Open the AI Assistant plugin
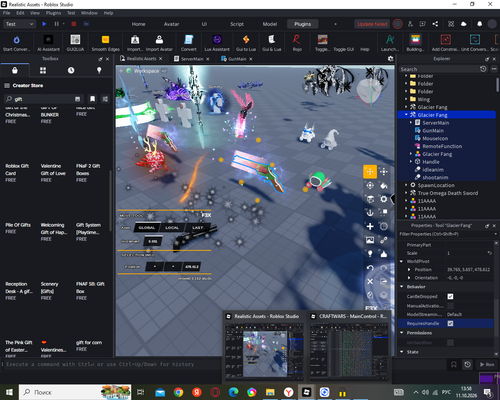Viewport: 500px width, 400px height. [x=48, y=43]
